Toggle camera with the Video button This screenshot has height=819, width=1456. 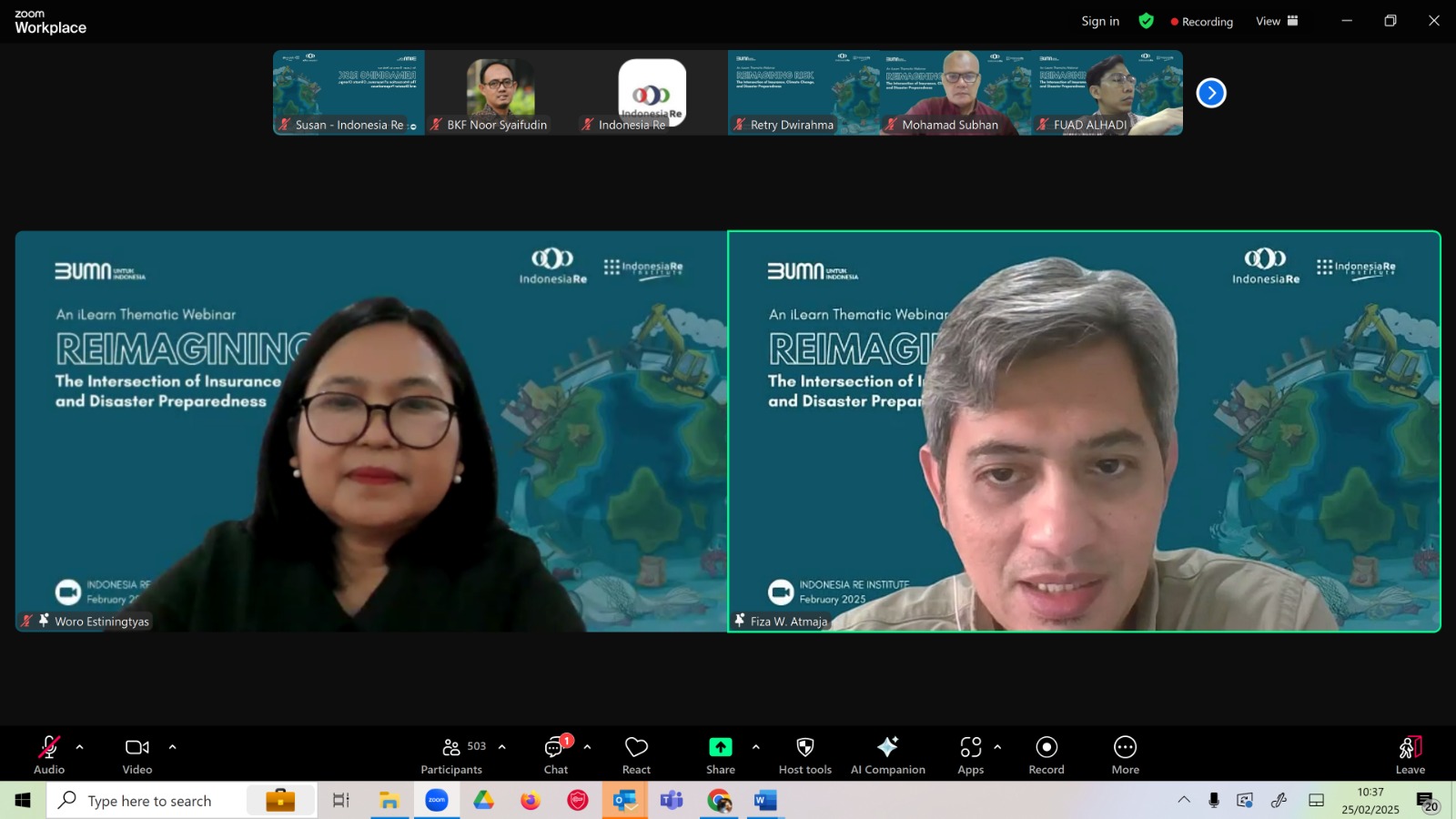tap(137, 754)
